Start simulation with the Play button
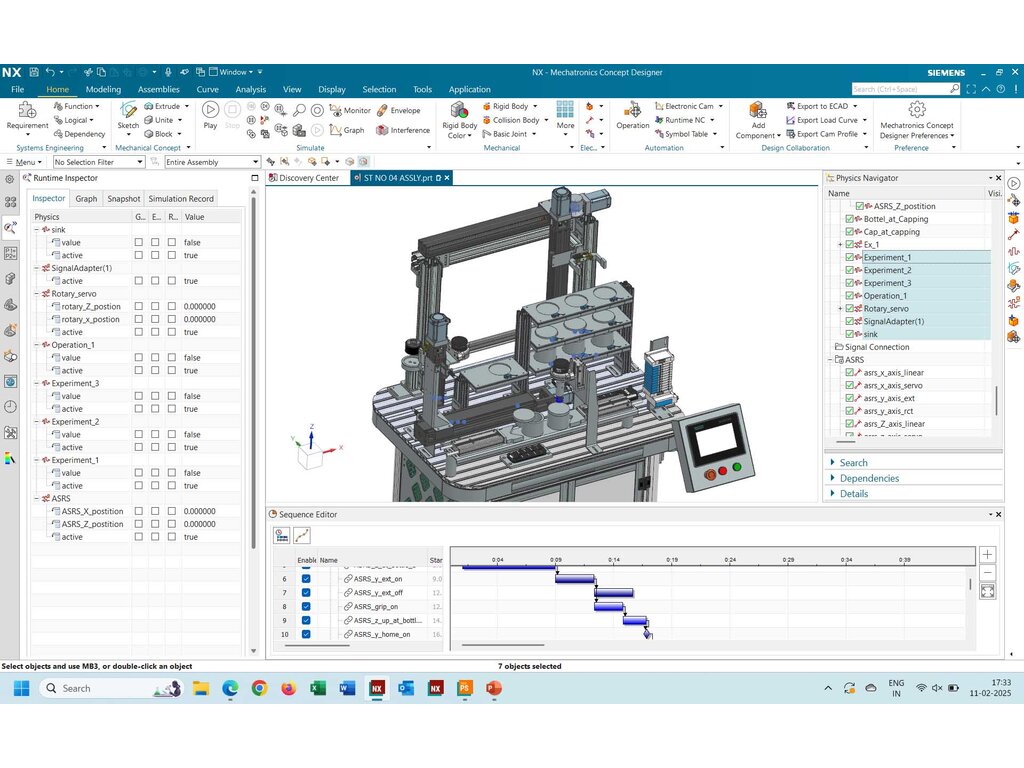This screenshot has width=1024, height=768. coord(210,115)
